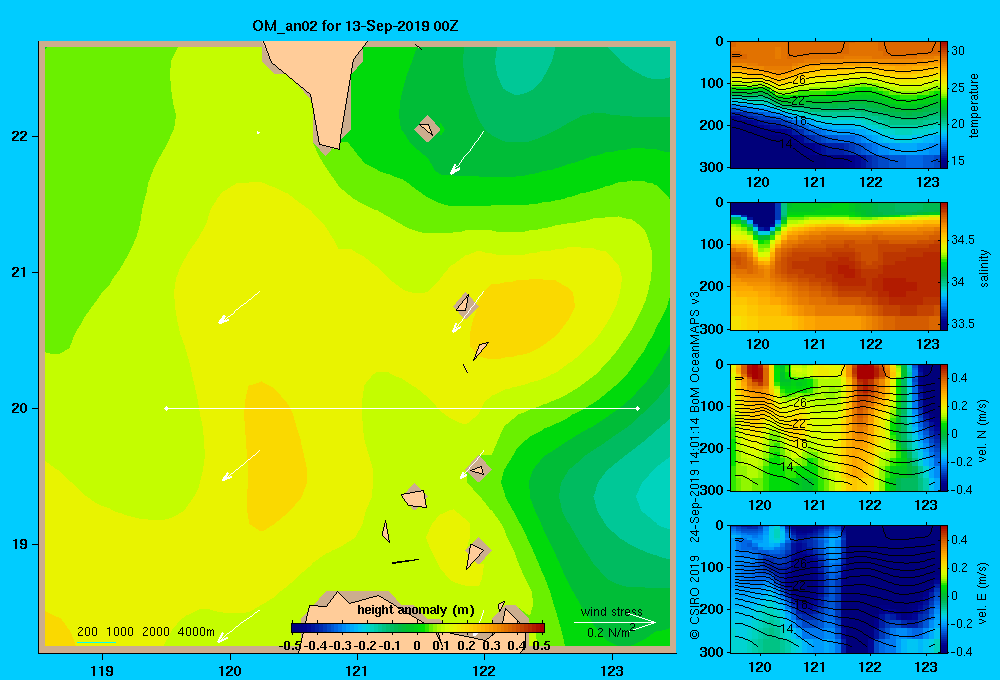Click latitude label 20 on main map
1000x680 pixels.
(x=20, y=408)
